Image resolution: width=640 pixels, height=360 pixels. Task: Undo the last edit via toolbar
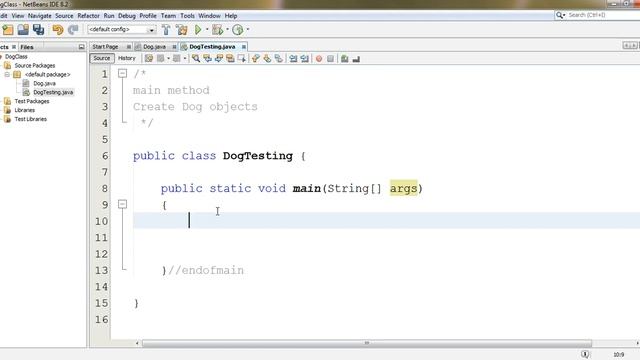coord(58,30)
